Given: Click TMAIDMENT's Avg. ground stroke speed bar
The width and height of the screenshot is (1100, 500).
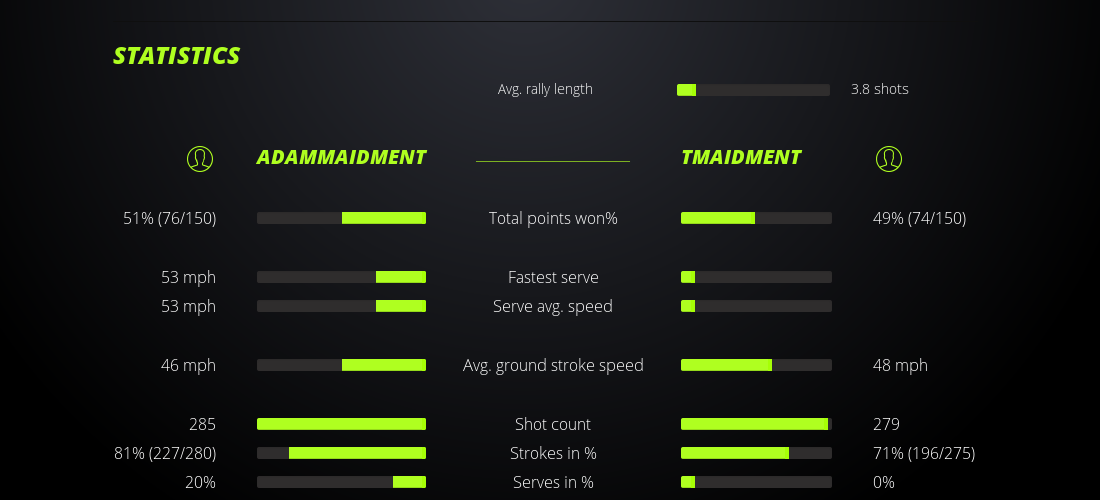Looking at the screenshot, I should pyautogui.click(x=756, y=365).
